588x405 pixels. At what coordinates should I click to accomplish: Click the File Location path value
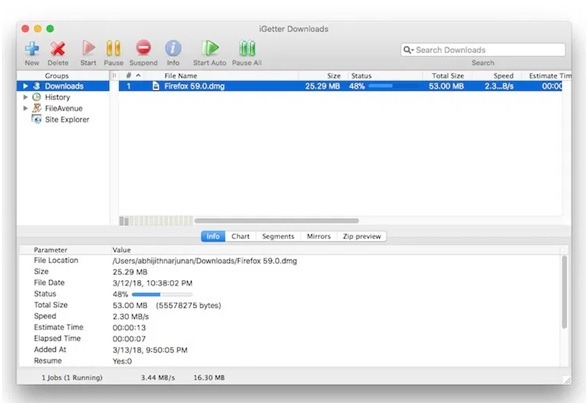click(x=205, y=261)
